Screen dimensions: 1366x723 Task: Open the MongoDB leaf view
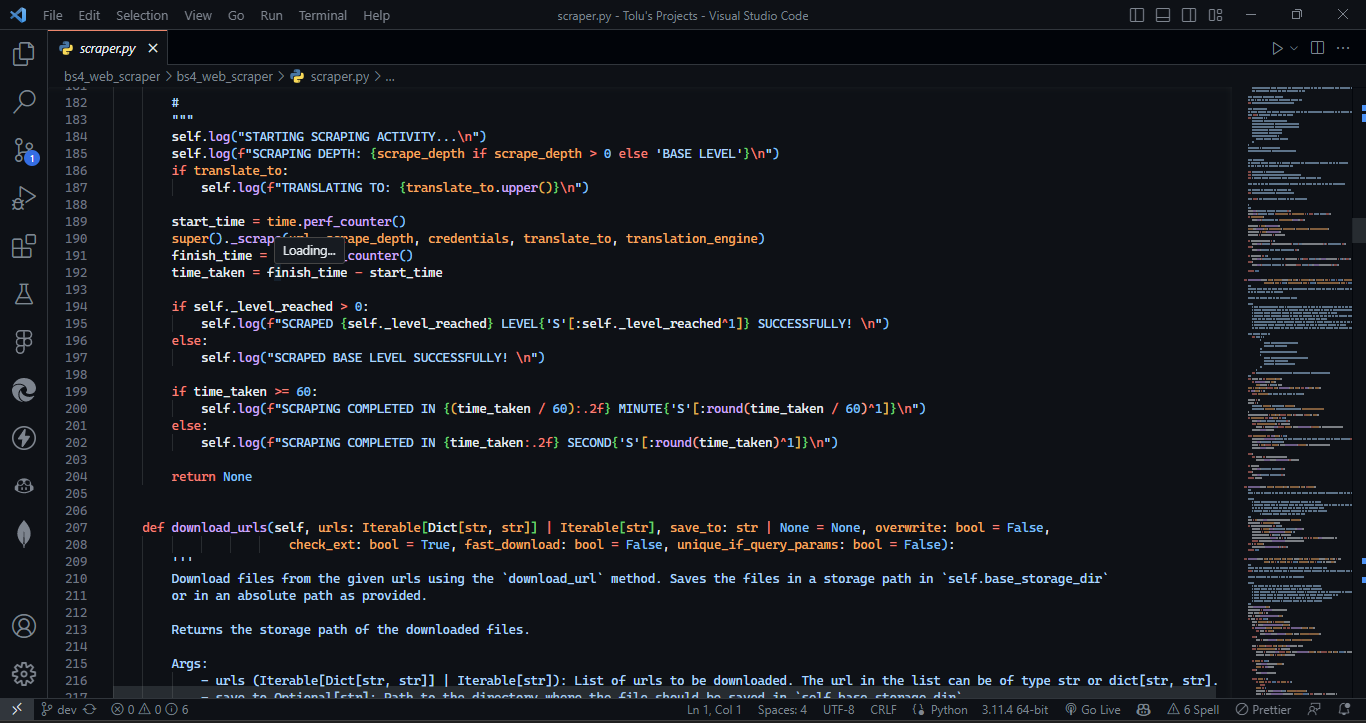click(x=23, y=534)
